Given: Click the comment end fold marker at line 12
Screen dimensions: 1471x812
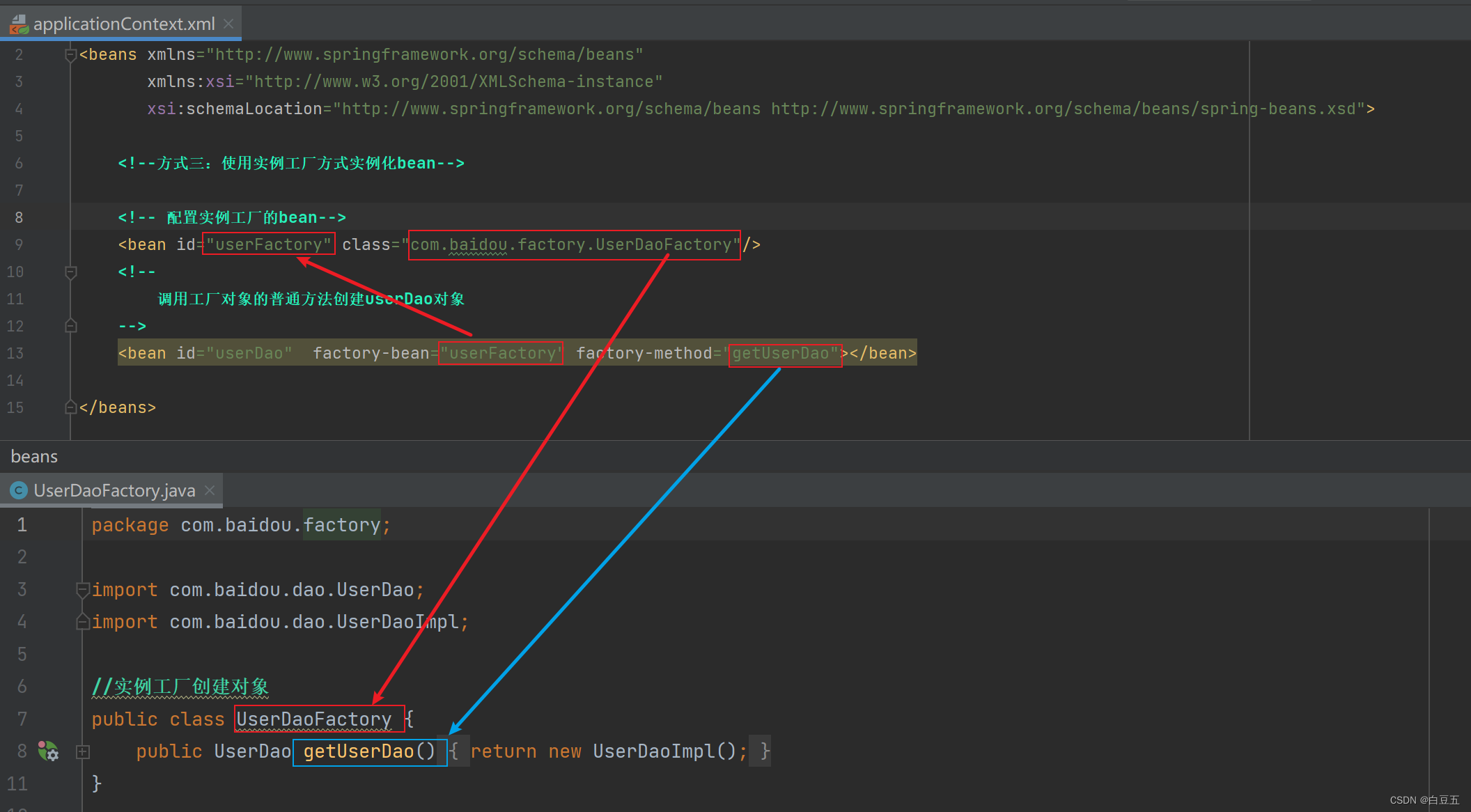Looking at the screenshot, I should pyautogui.click(x=70, y=326).
